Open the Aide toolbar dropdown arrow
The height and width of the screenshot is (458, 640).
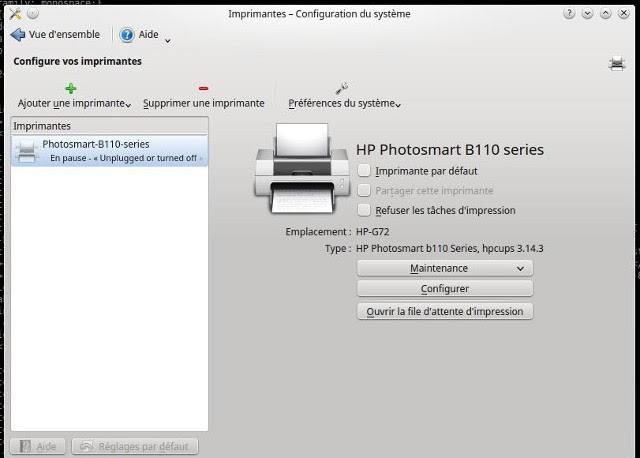coord(167,40)
